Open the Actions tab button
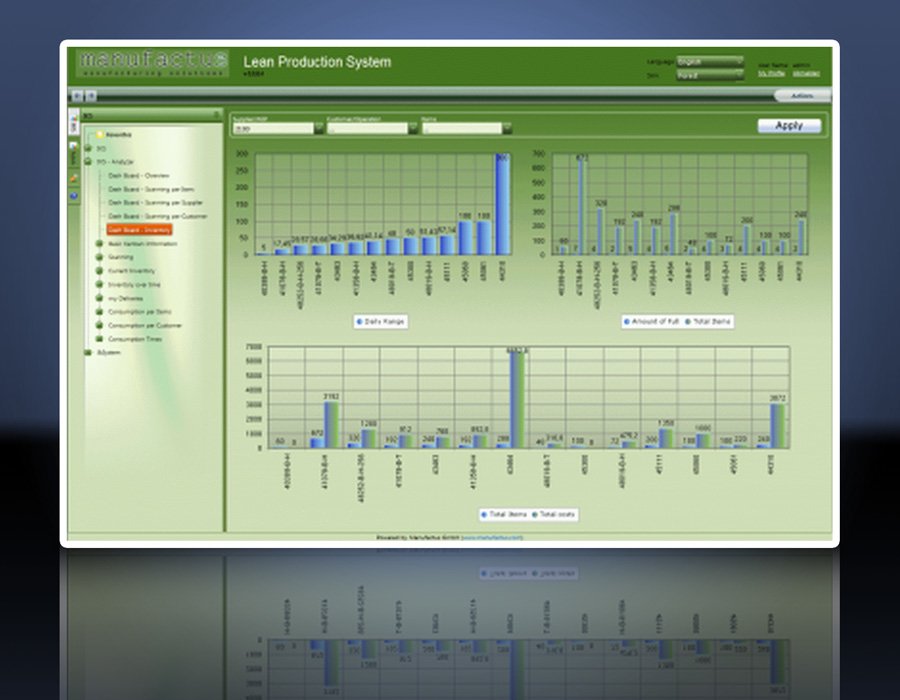This screenshot has height=700, width=900. click(x=802, y=96)
